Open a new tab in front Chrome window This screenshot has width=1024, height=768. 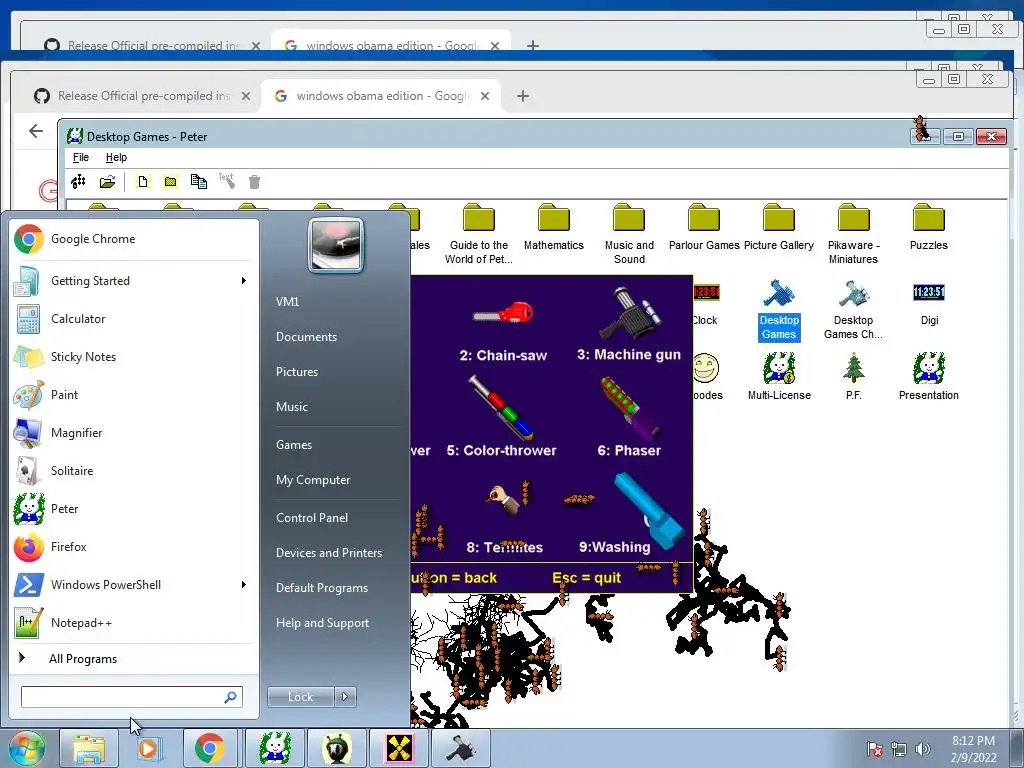522,96
